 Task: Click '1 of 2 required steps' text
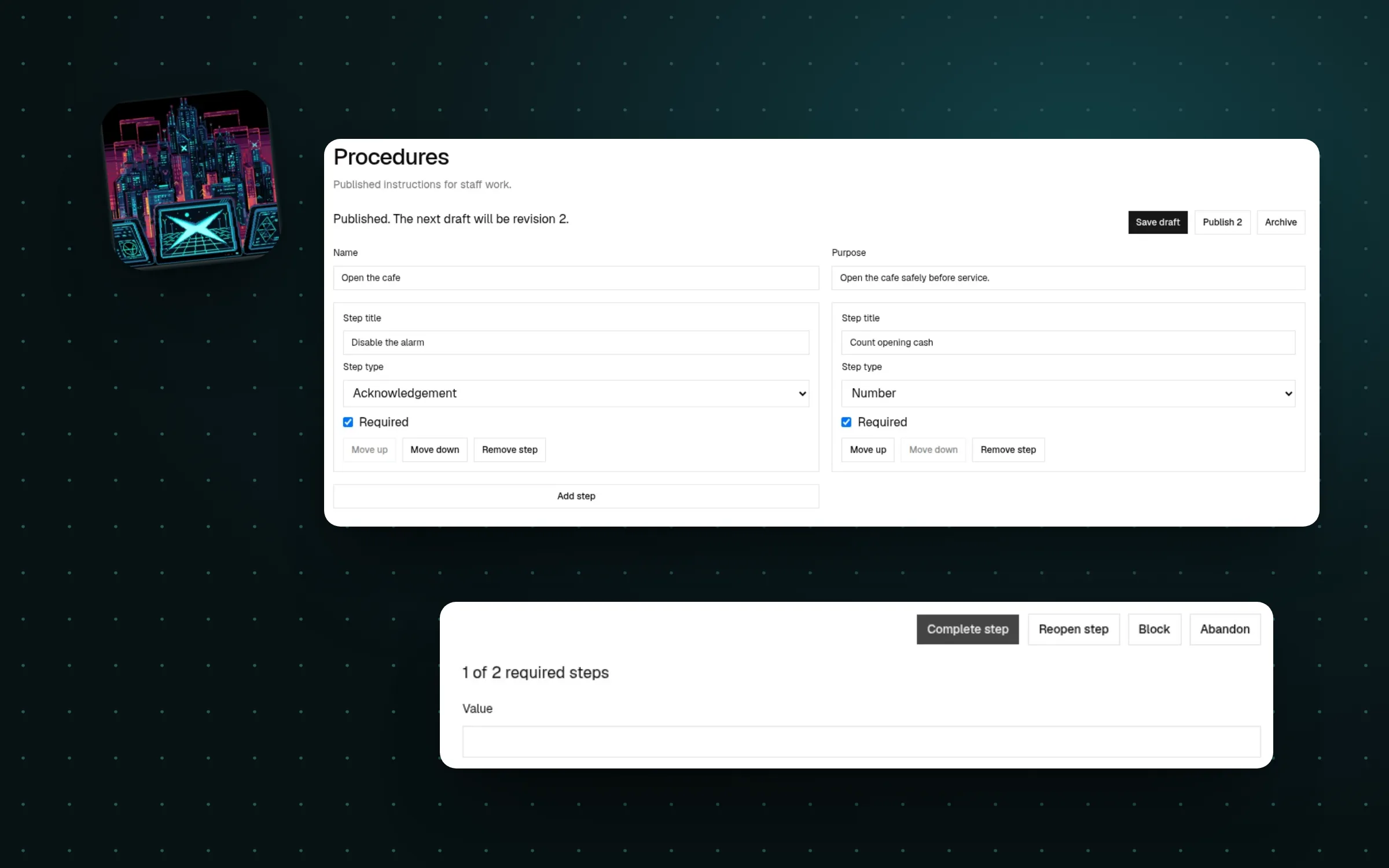(x=535, y=672)
